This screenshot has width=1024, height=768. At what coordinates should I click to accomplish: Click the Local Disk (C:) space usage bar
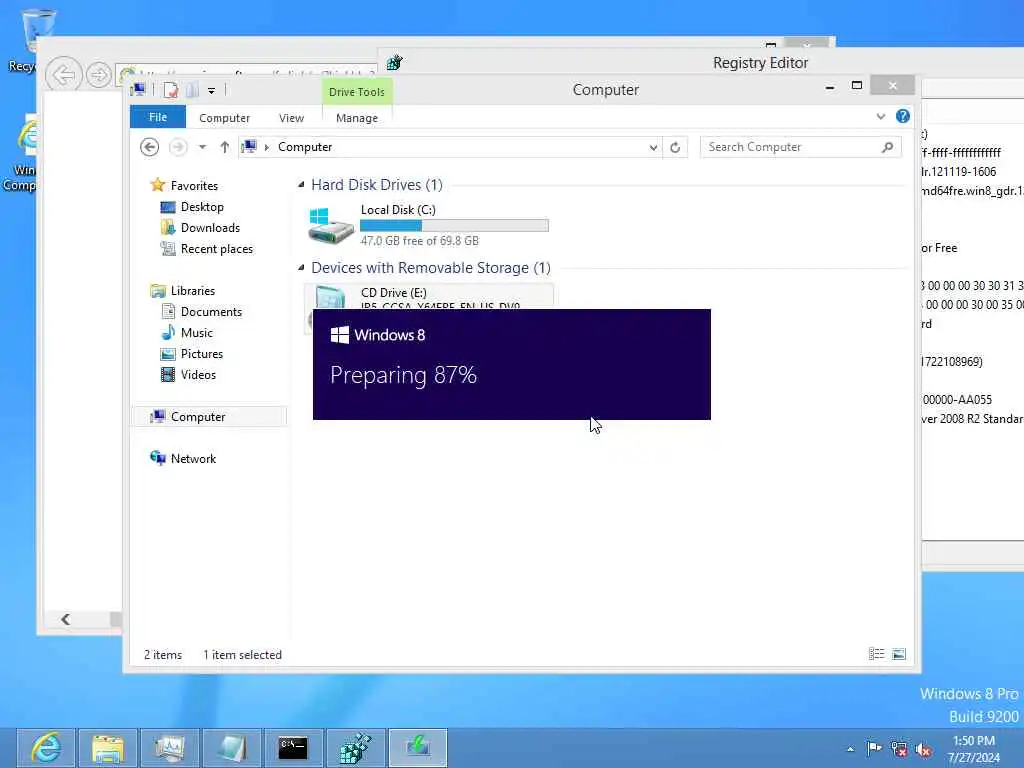tap(454, 225)
